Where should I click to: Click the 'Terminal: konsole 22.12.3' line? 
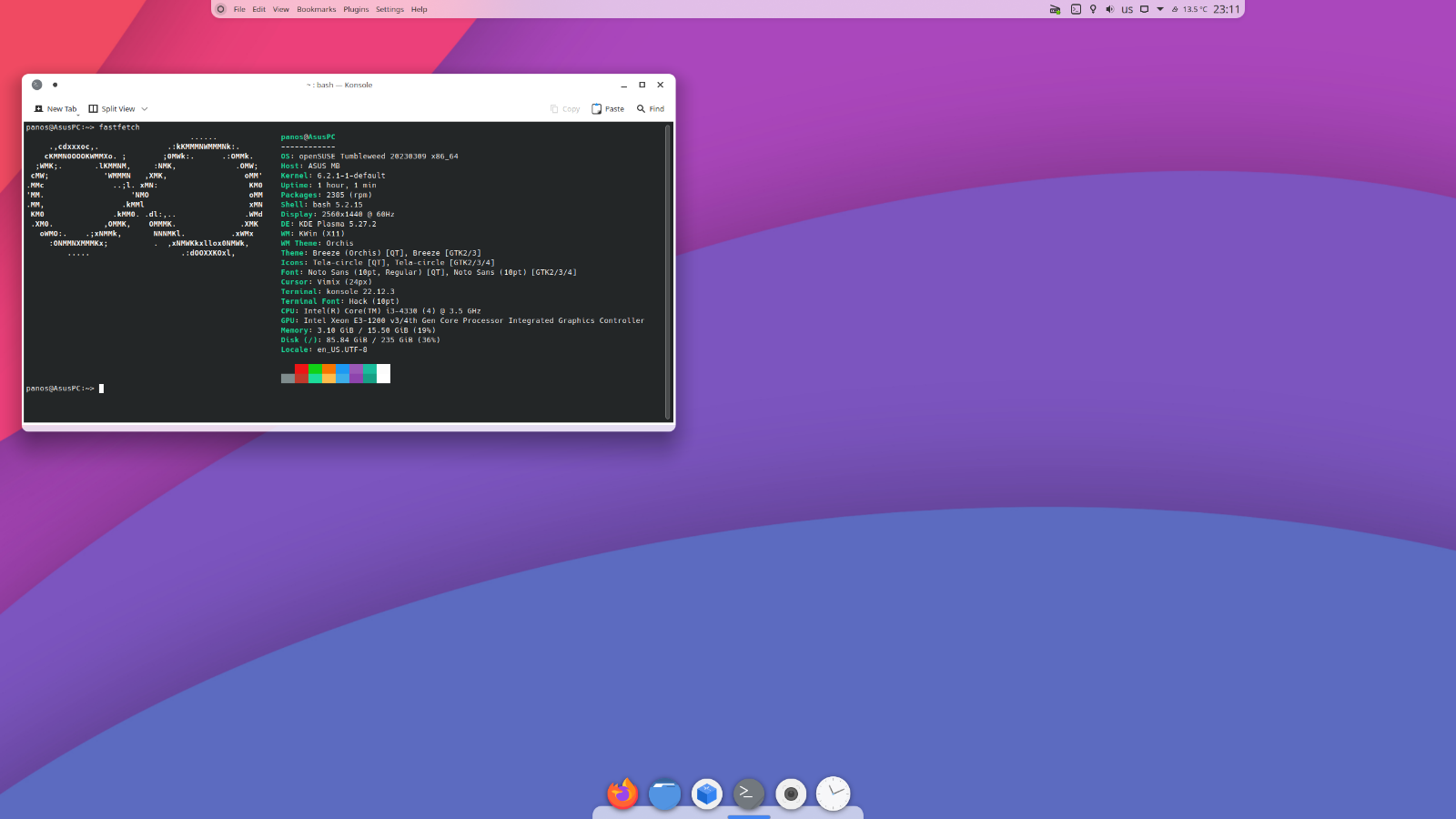pyautogui.click(x=338, y=292)
